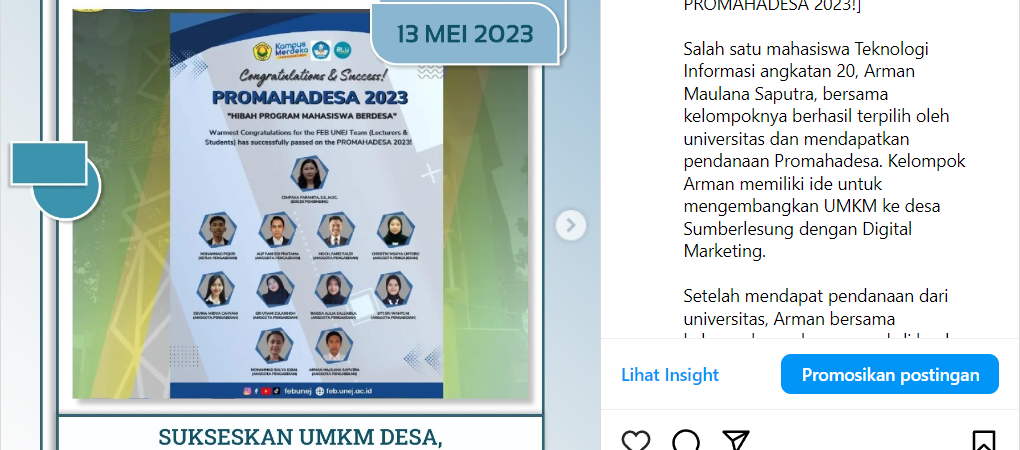Go to next slide using right chevron arrow
This screenshot has height=450, width=1020.
570,226
